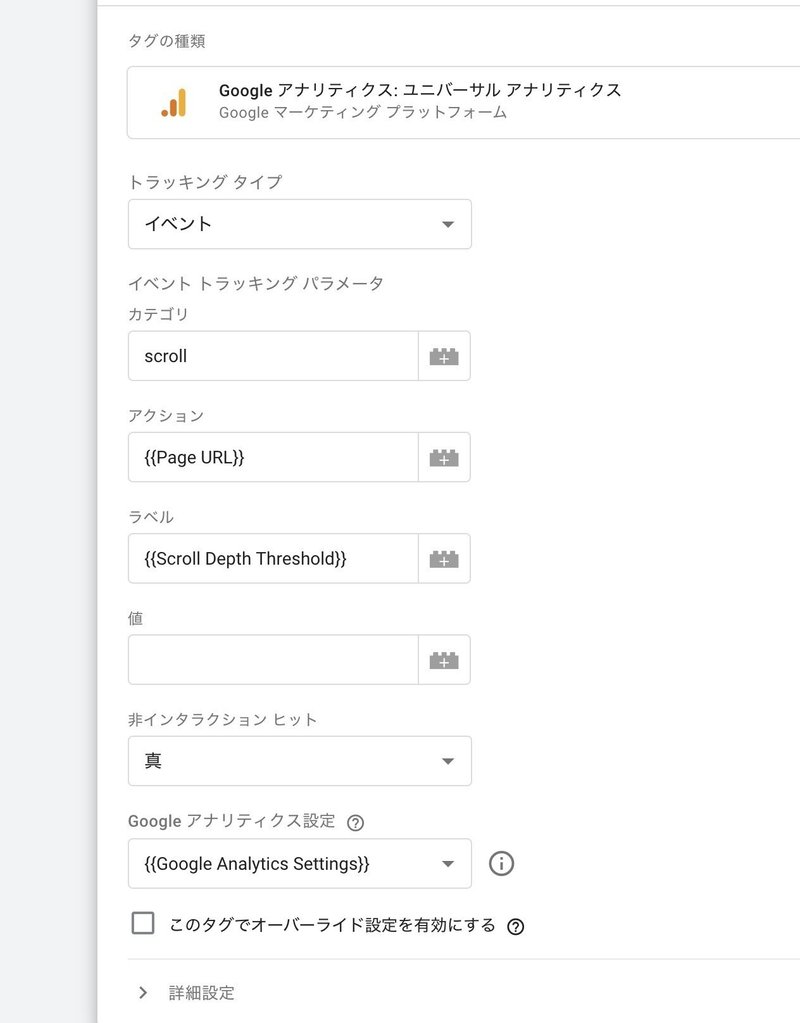Add a variable to the ラベル field

[x=446, y=558]
